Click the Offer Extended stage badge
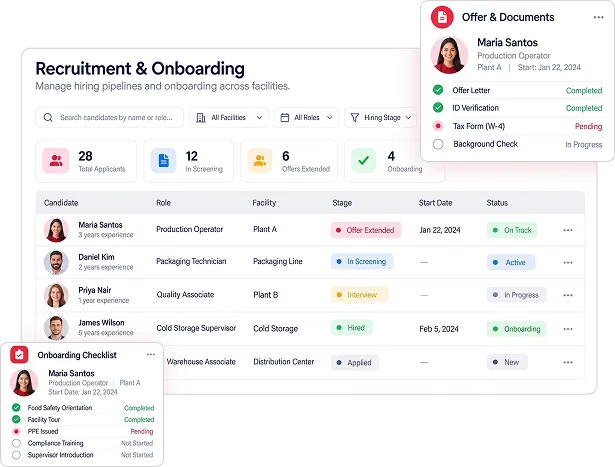 pos(366,230)
